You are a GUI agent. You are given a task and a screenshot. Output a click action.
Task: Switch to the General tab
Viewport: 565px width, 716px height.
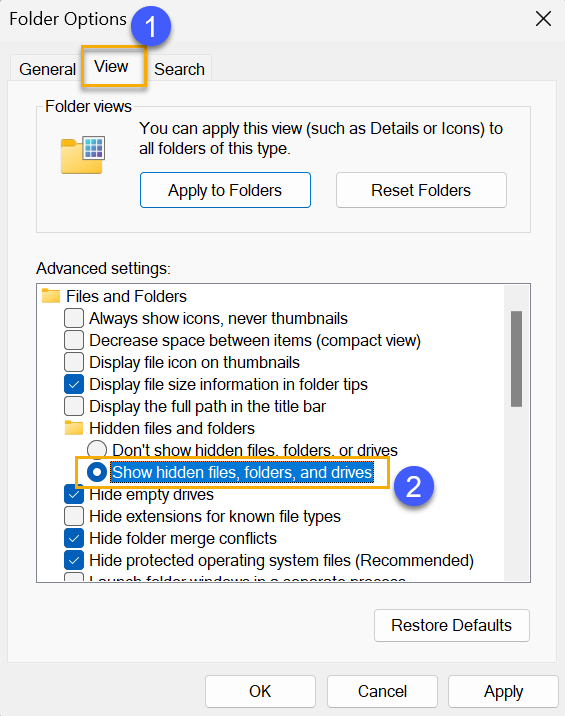coord(47,69)
